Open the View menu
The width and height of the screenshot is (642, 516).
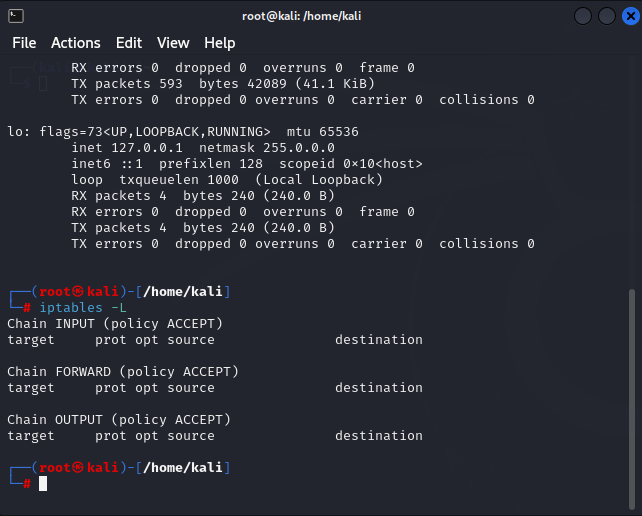pyautogui.click(x=173, y=43)
